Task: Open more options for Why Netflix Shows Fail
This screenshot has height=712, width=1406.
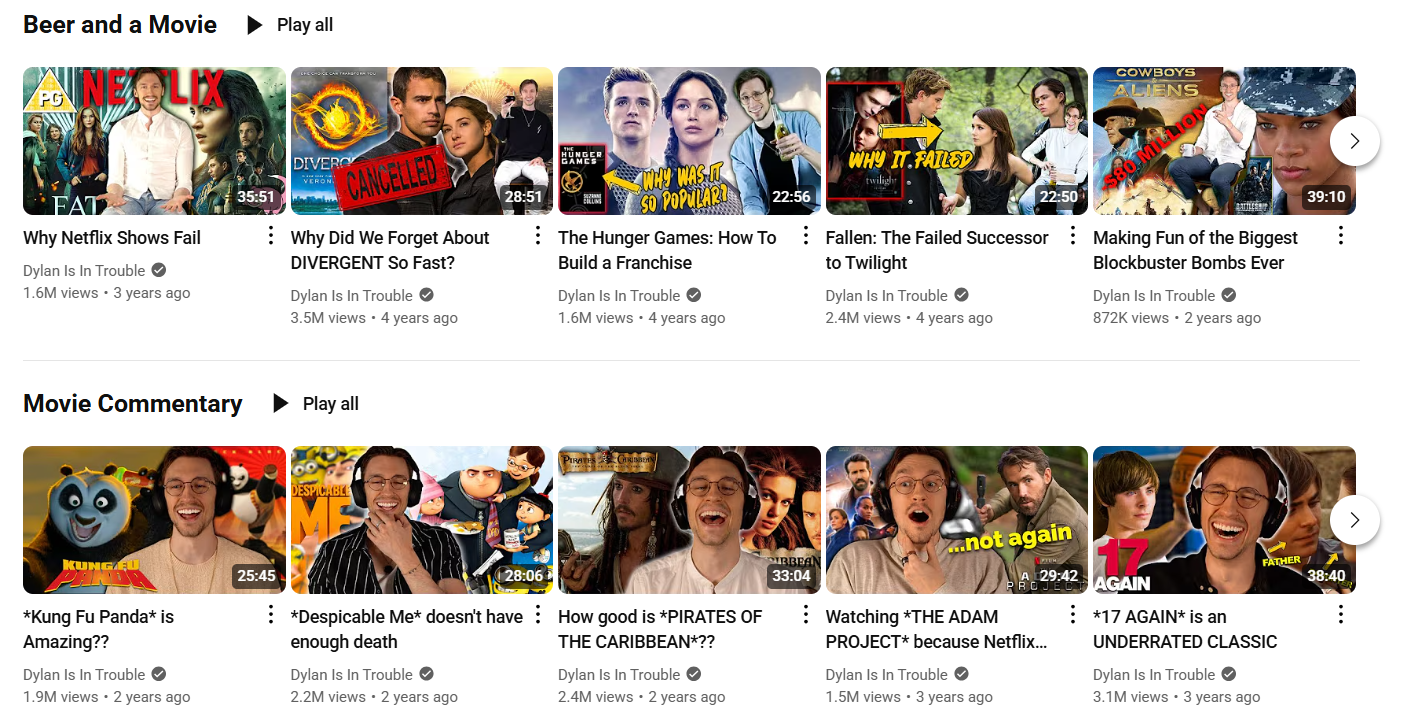Action: pyautogui.click(x=270, y=236)
